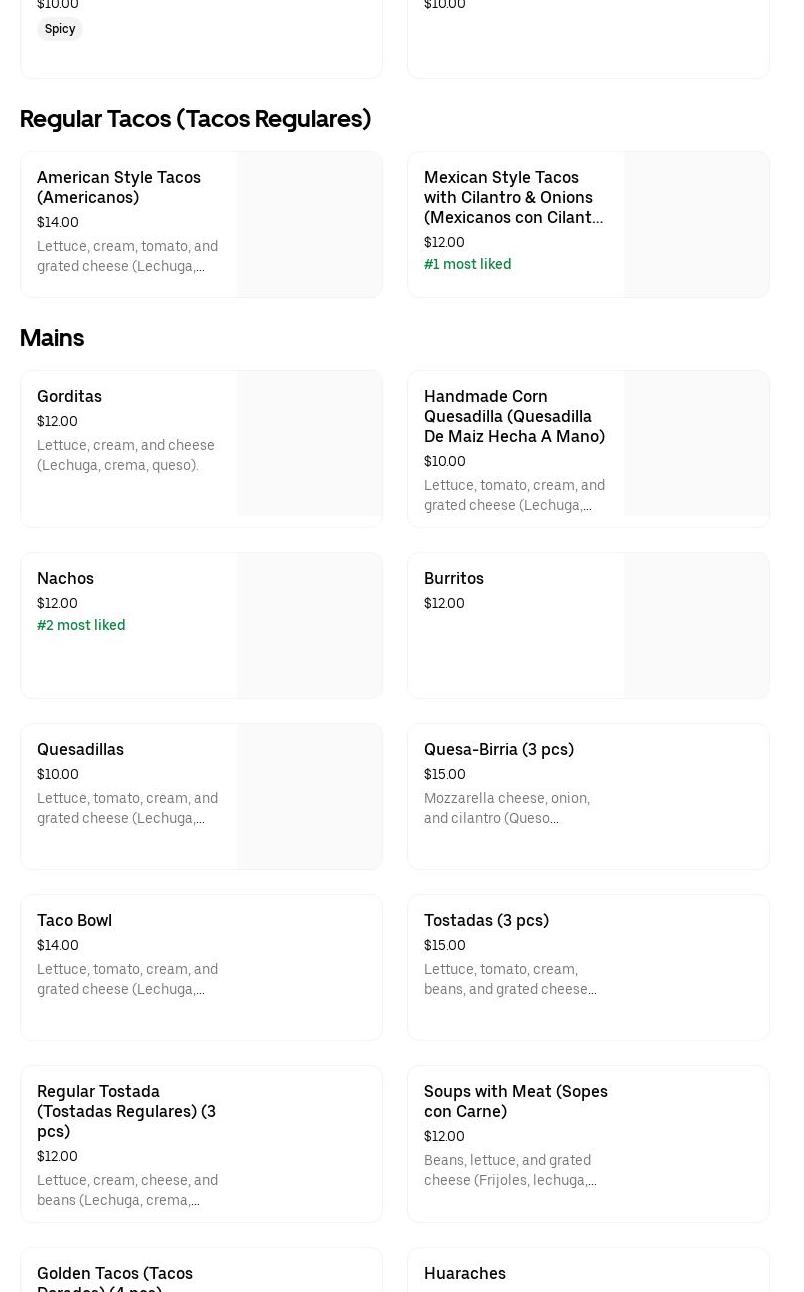The width and height of the screenshot is (804, 1292).
Task: Click the Mains section heading
Action: (x=52, y=337)
